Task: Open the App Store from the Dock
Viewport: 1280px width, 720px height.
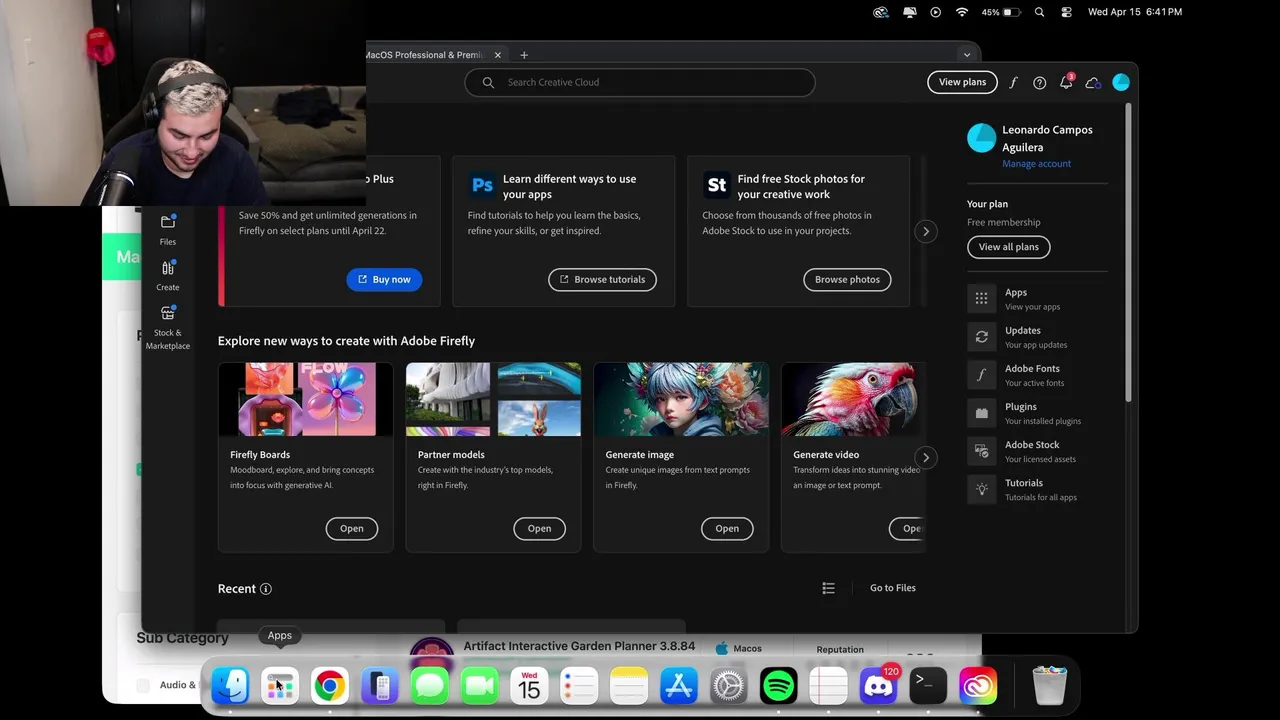Action: click(679, 686)
